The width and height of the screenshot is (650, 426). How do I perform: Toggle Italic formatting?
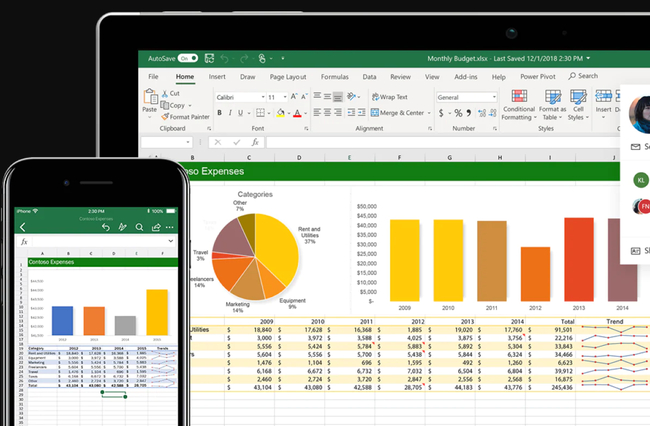coord(230,113)
